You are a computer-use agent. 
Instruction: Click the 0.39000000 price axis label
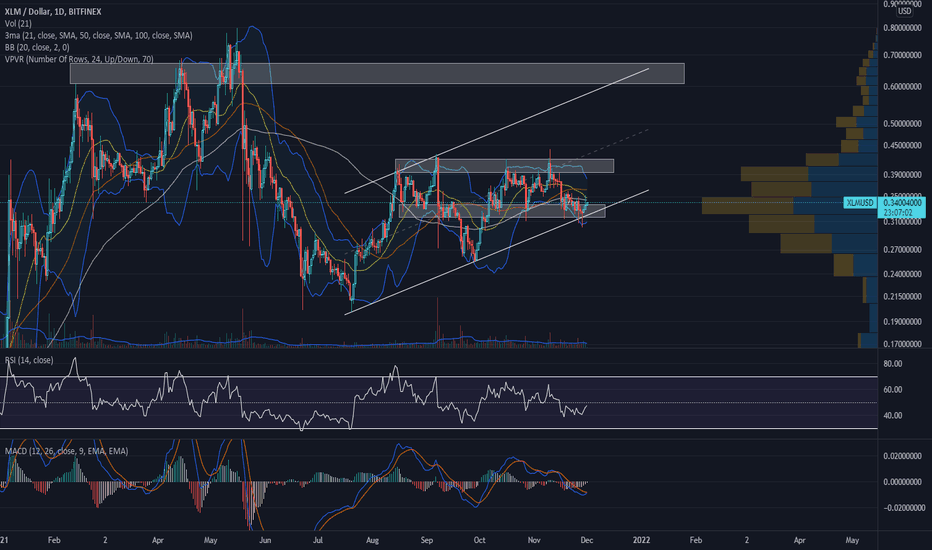click(902, 174)
